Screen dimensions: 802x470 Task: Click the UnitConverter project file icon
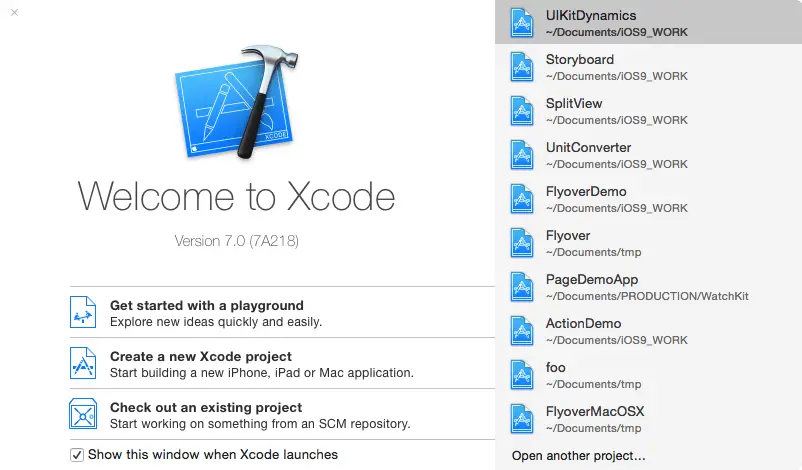point(522,155)
